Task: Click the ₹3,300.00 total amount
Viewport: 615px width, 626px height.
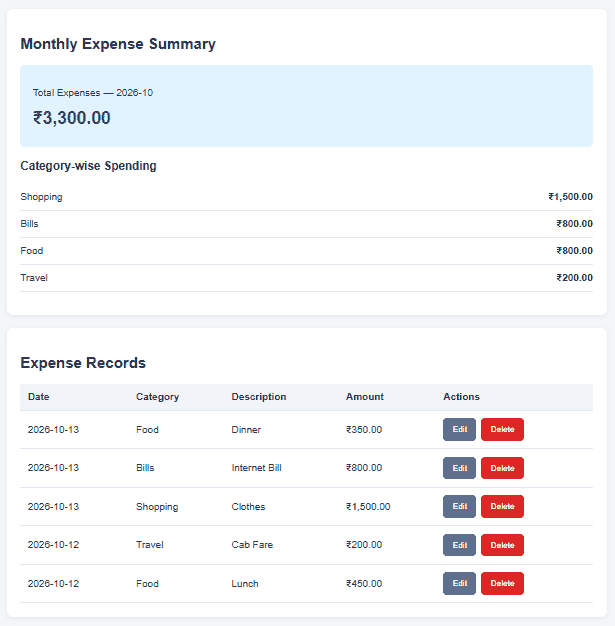Action: [71, 118]
